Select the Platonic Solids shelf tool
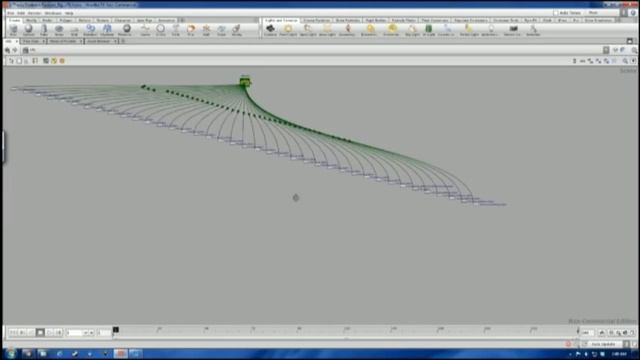Image resolution: width=640 pixels, height=360 pixels. tap(126, 30)
